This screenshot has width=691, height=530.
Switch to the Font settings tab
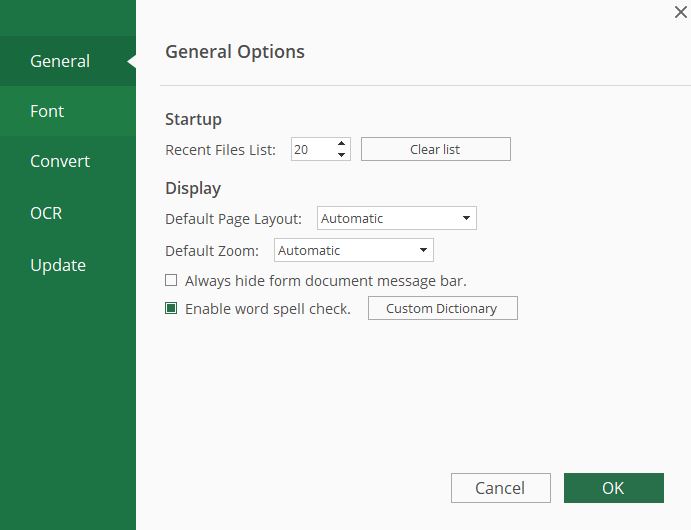[x=68, y=111]
